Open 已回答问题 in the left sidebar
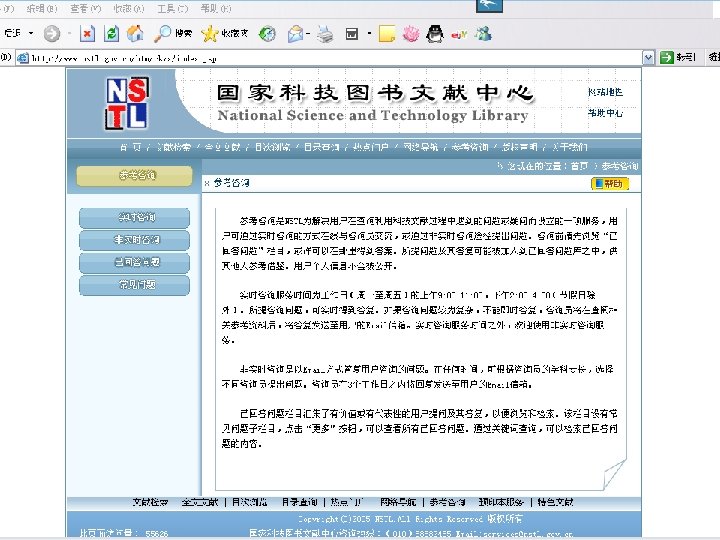This screenshot has width=720, height=540. (x=134, y=262)
